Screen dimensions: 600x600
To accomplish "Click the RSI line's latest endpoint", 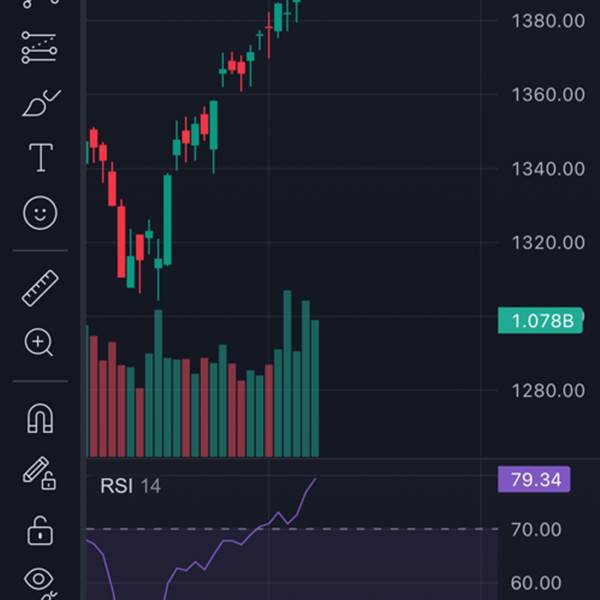I will click(316, 479).
